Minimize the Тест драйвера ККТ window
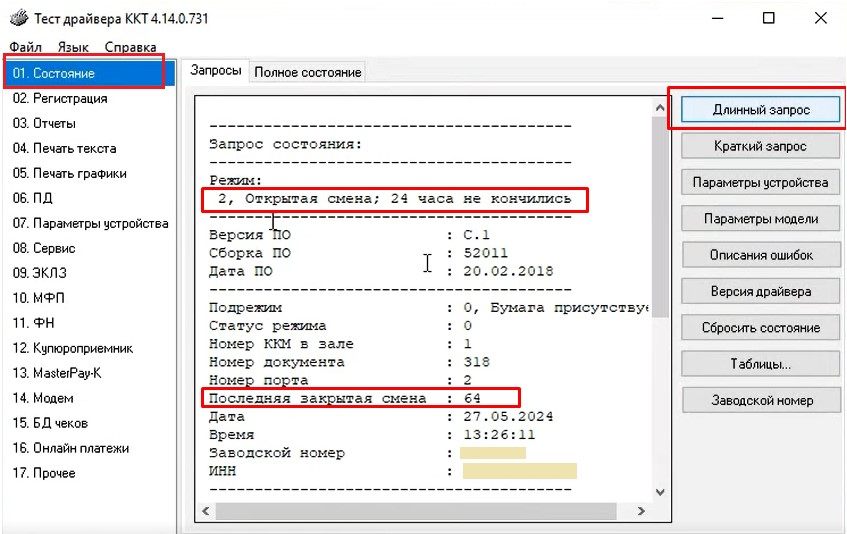 pos(717,18)
